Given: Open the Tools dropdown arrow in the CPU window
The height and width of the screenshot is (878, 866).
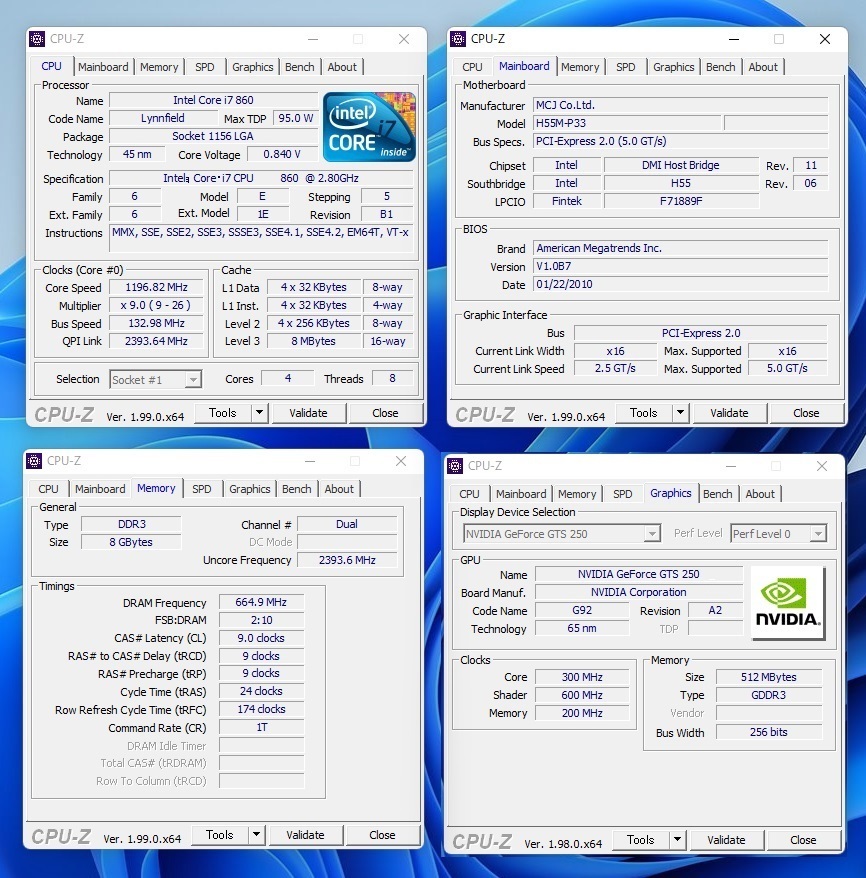Looking at the screenshot, I should tap(259, 413).
